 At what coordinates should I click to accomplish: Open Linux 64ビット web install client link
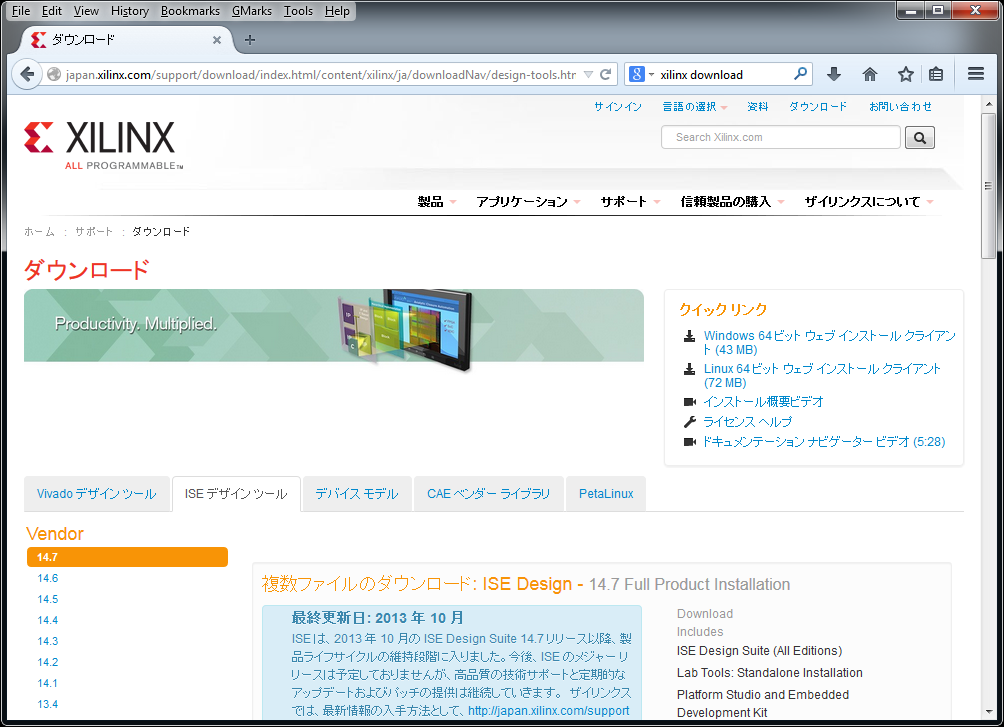[x=822, y=376]
